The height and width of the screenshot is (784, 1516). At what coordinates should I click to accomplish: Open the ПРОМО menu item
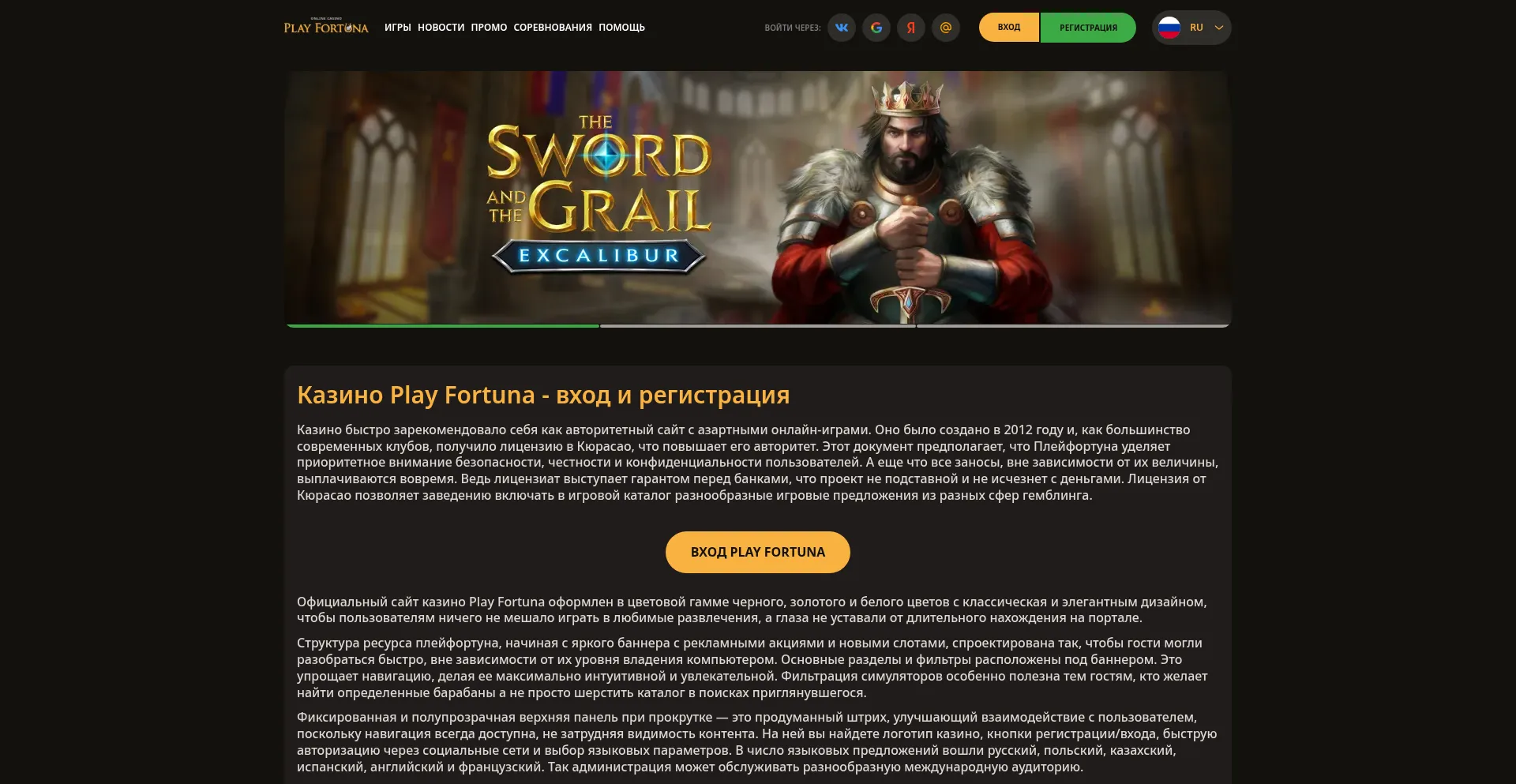tap(489, 28)
